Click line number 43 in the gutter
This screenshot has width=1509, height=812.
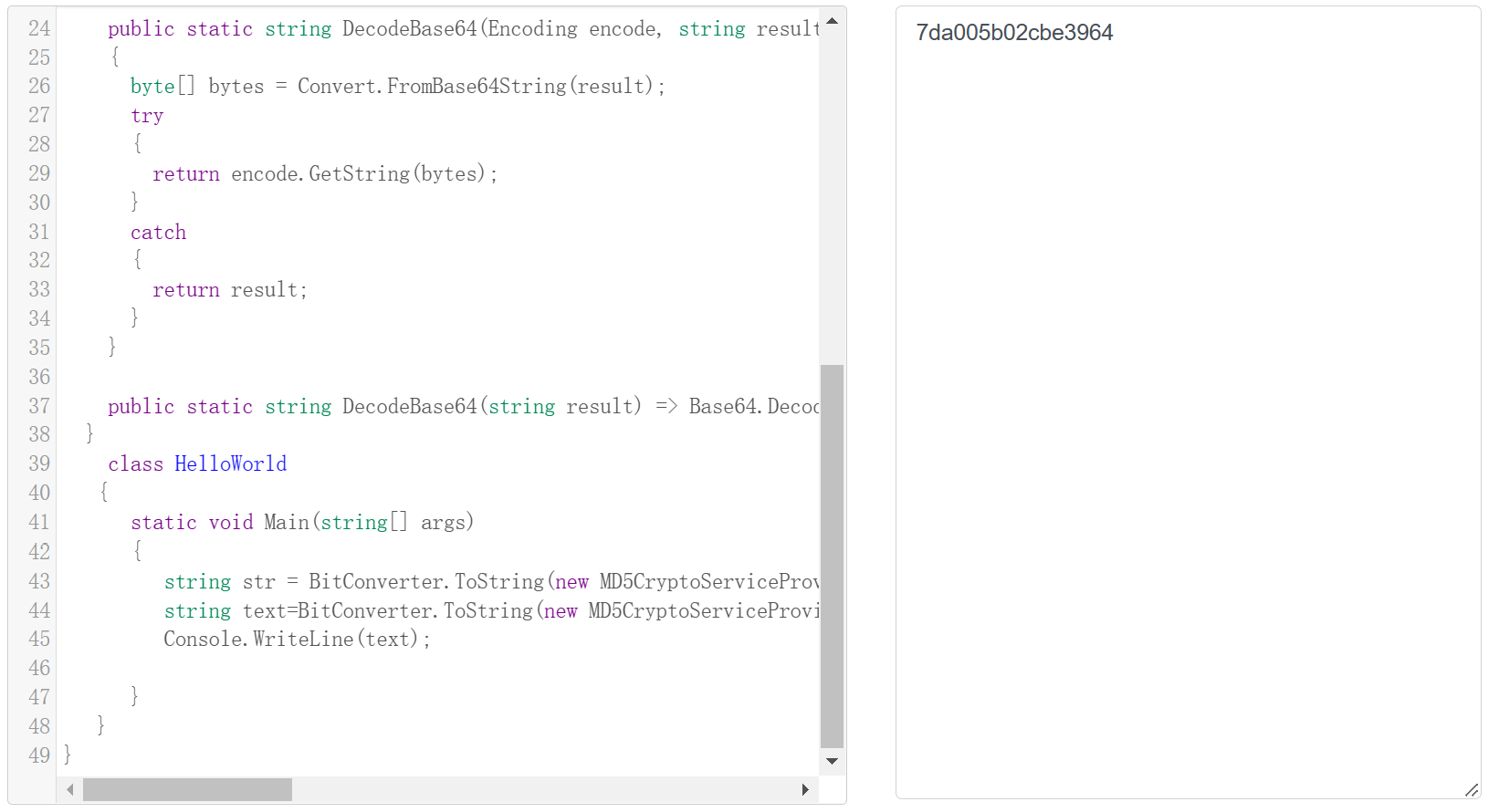click(39, 581)
